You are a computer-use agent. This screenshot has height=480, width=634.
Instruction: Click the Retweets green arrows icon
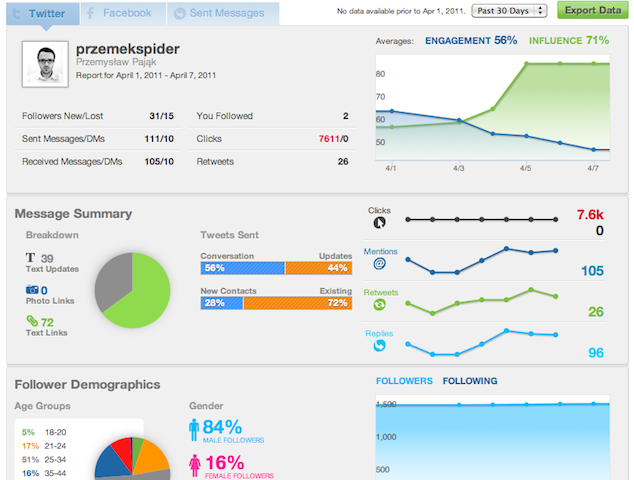click(x=379, y=304)
